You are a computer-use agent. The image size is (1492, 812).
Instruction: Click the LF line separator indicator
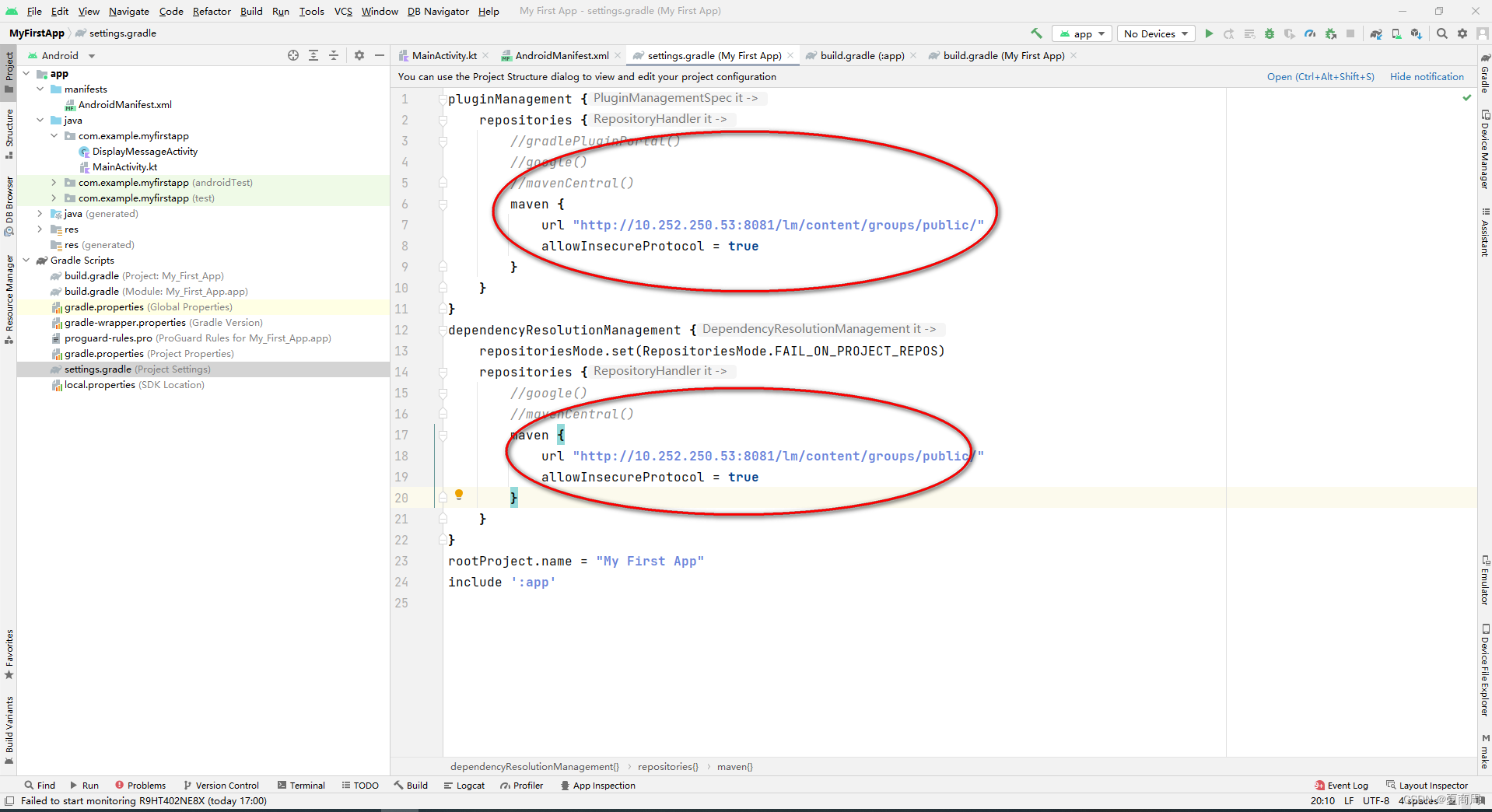1349,800
